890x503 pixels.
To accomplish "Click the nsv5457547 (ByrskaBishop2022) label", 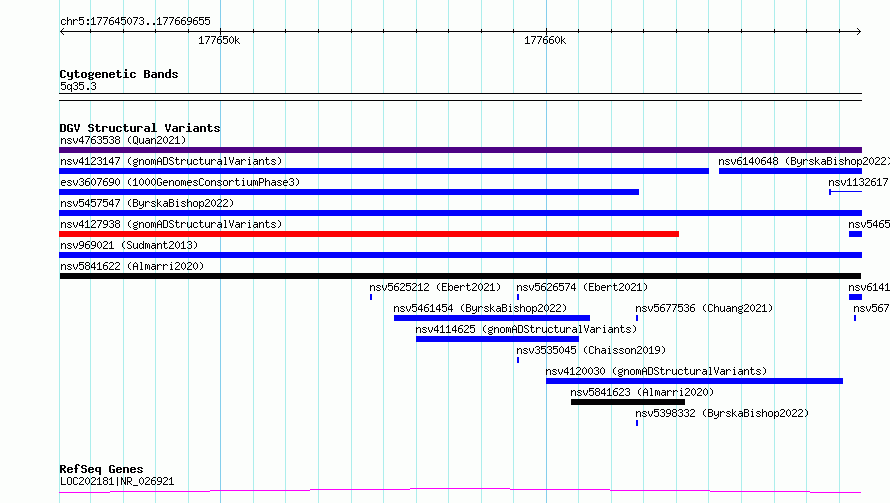I will (147, 203).
